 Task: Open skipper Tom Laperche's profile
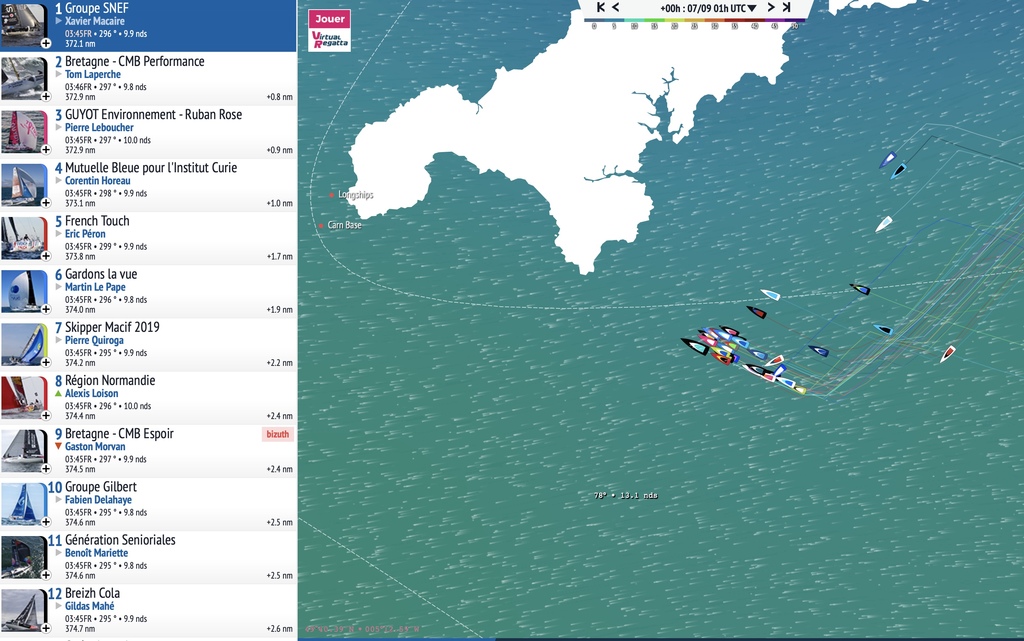point(93,74)
